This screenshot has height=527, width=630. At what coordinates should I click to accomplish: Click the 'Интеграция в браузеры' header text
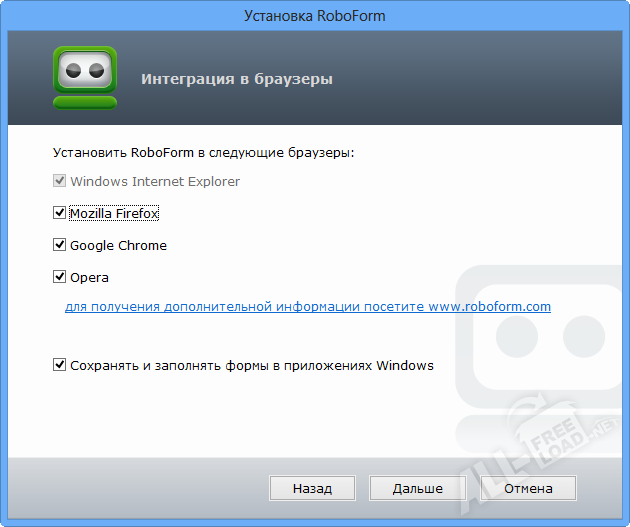tap(237, 78)
